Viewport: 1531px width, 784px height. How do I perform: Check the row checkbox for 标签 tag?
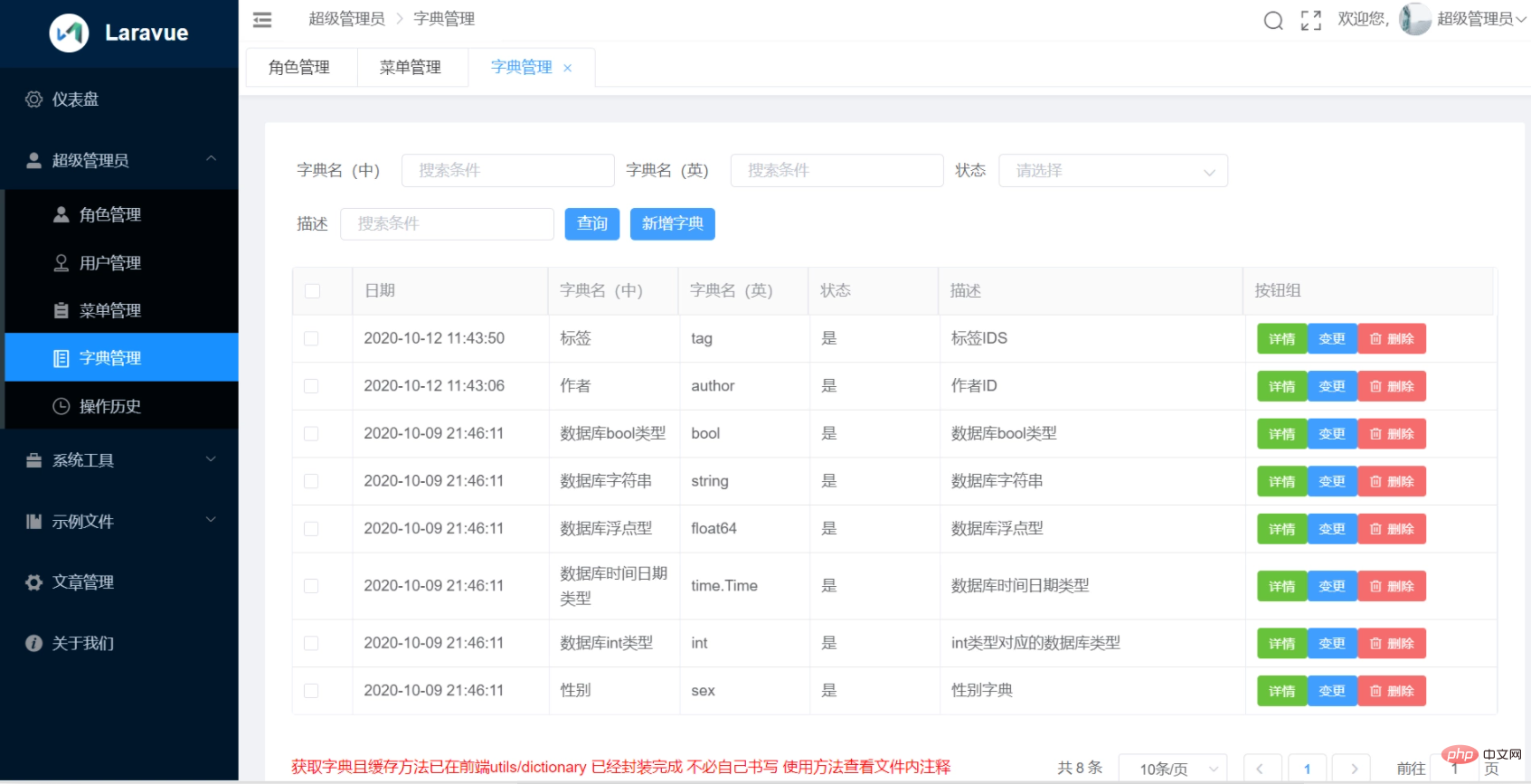312,338
